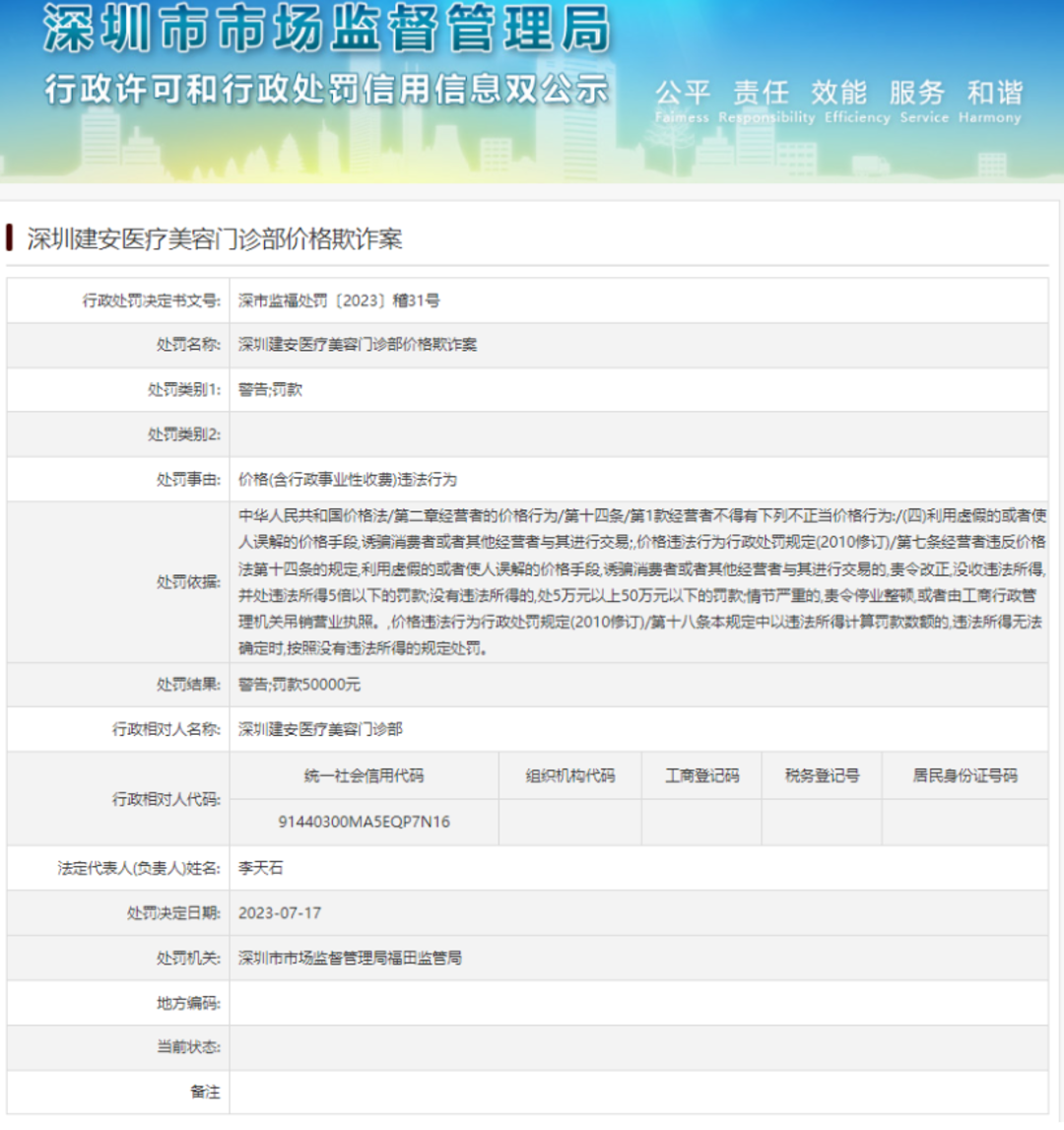Click the representative name 李天石
Image resolution: width=1064 pixels, height=1130 pixels.
[261, 868]
